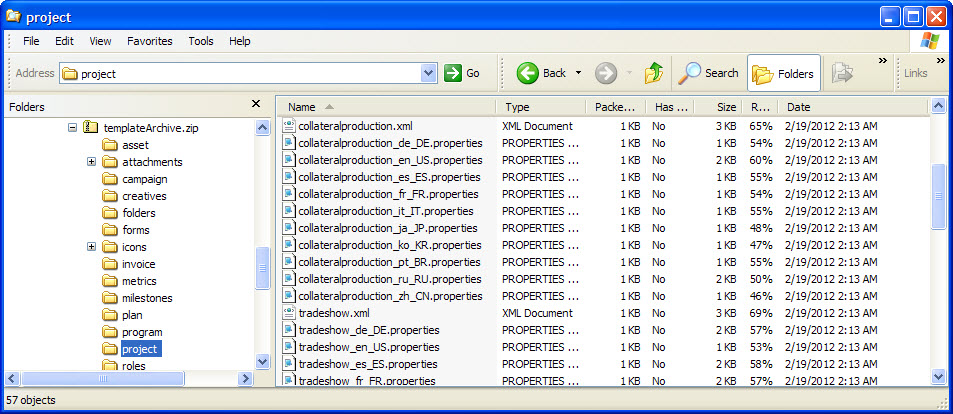Open the Tools menu
953x414 pixels.
[201, 41]
